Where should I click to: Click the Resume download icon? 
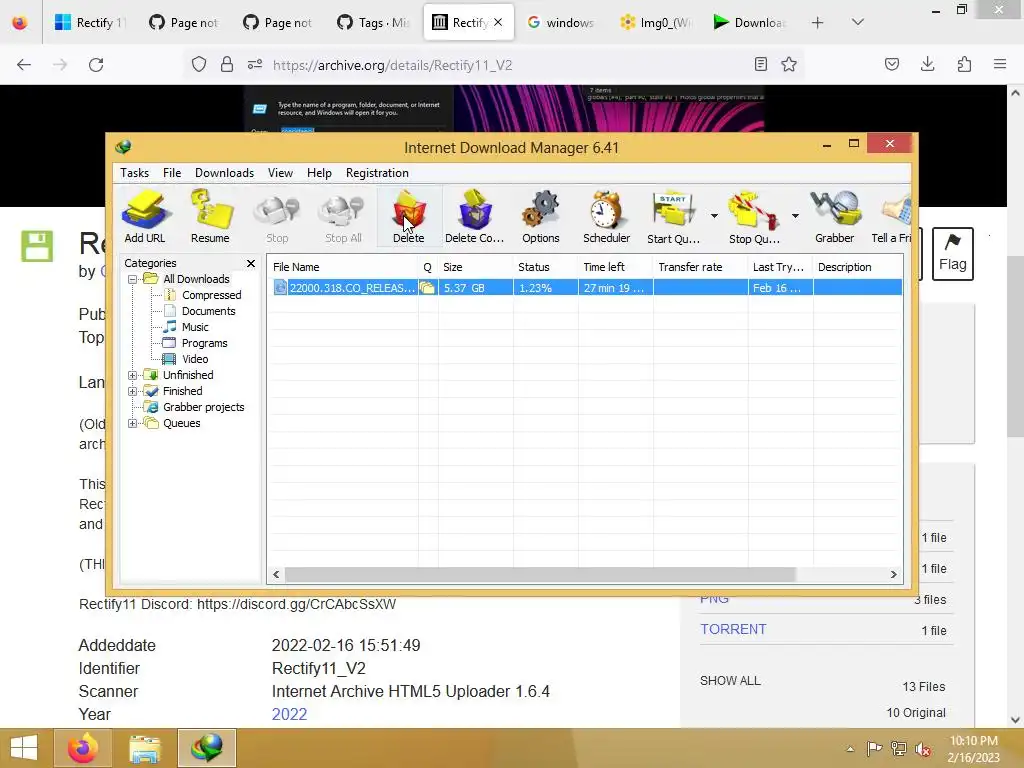click(x=210, y=216)
